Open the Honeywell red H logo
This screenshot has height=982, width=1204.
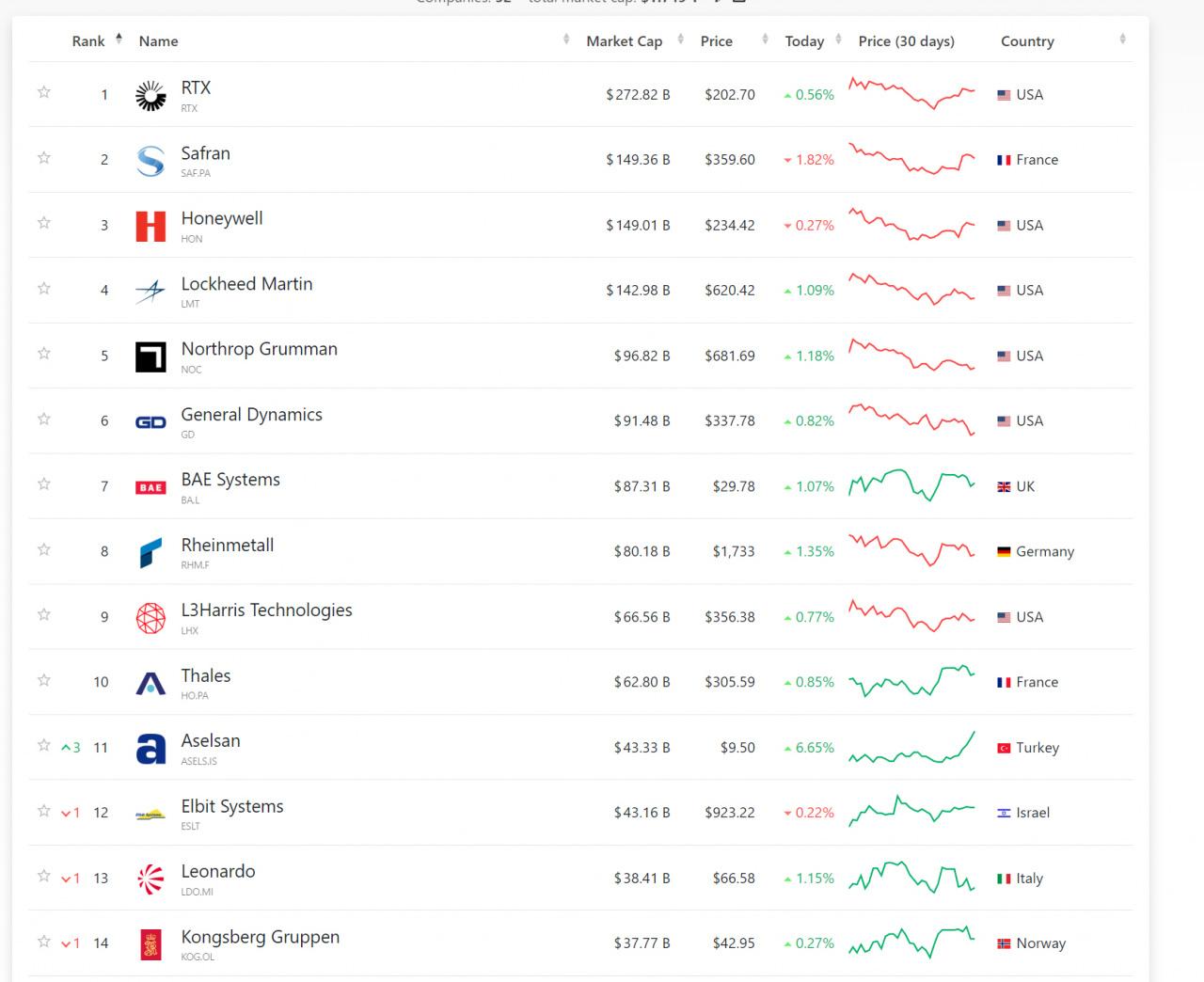click(150, 226)
